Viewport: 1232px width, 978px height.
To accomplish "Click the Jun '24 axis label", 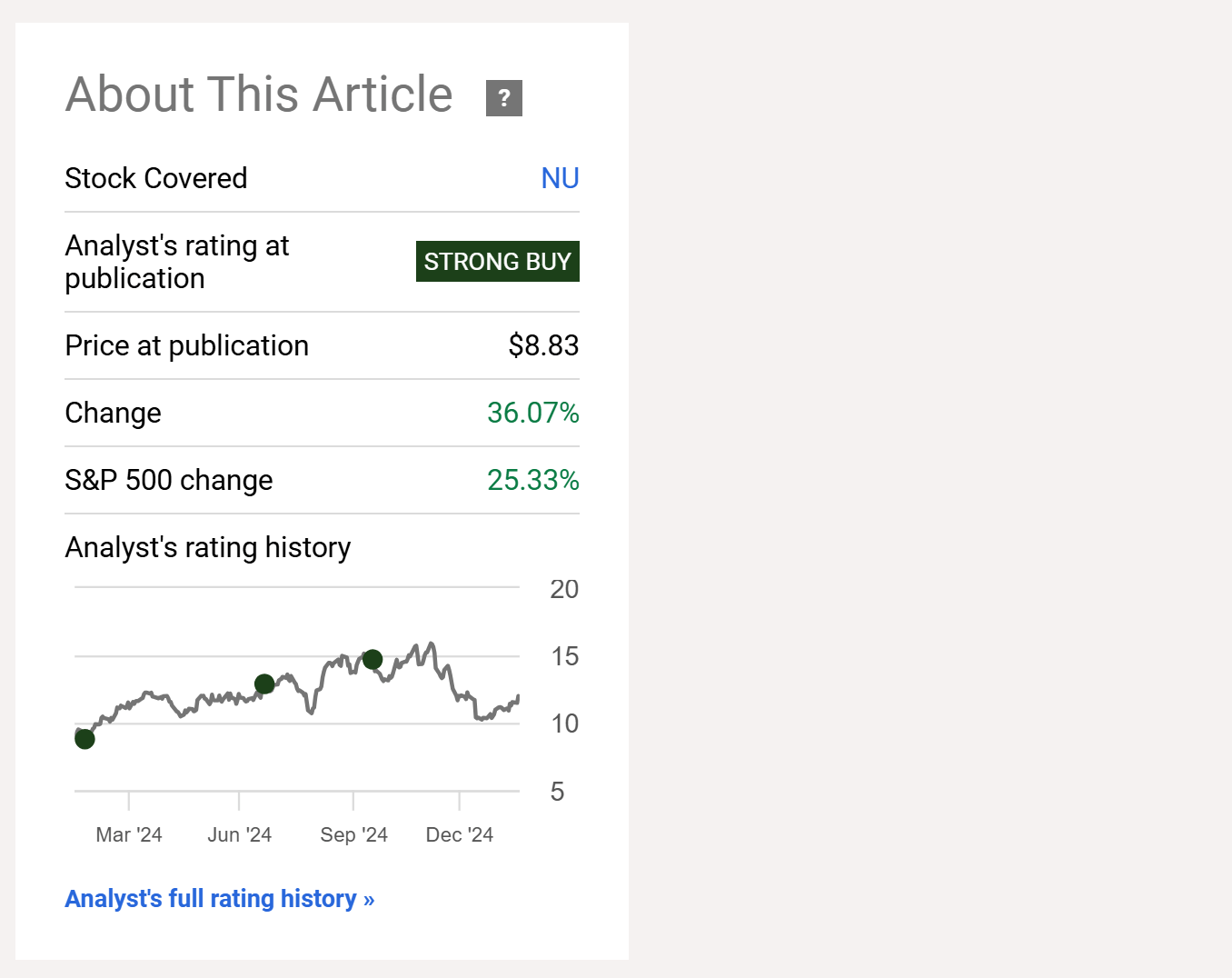I will coord(240,834).
